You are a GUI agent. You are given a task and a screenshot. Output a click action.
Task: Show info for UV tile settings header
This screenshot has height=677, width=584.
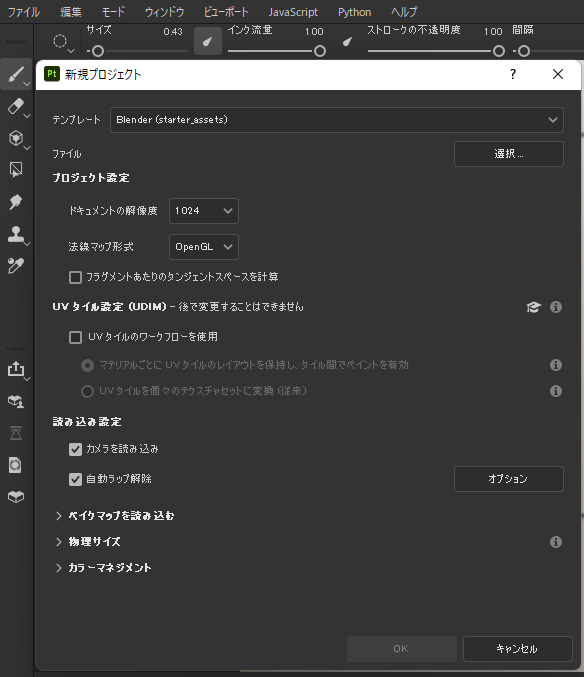coord(556,307)
